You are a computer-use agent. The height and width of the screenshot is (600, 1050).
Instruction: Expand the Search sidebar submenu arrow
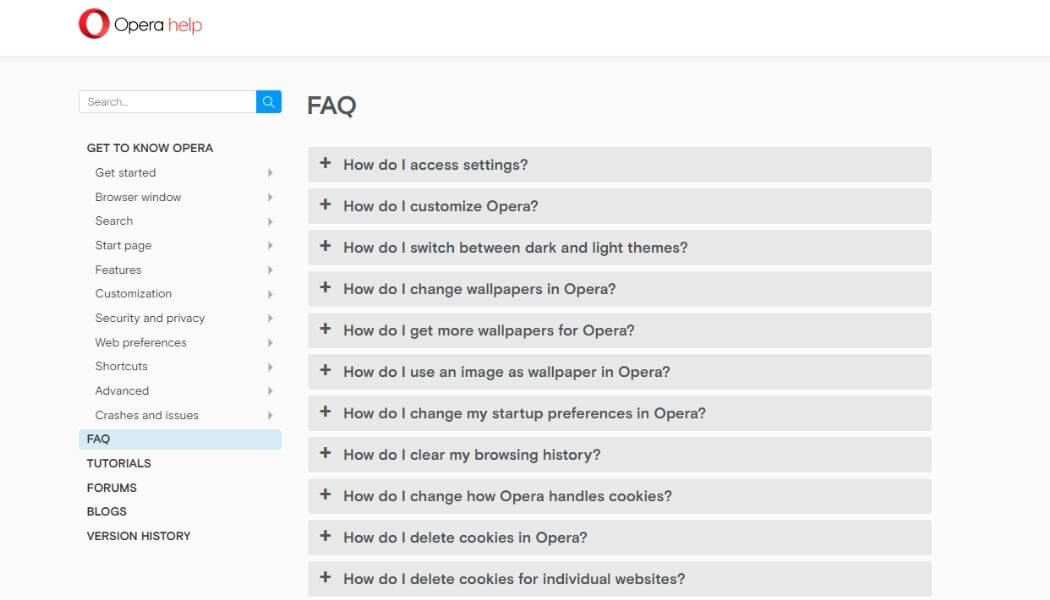click(270, 221)
